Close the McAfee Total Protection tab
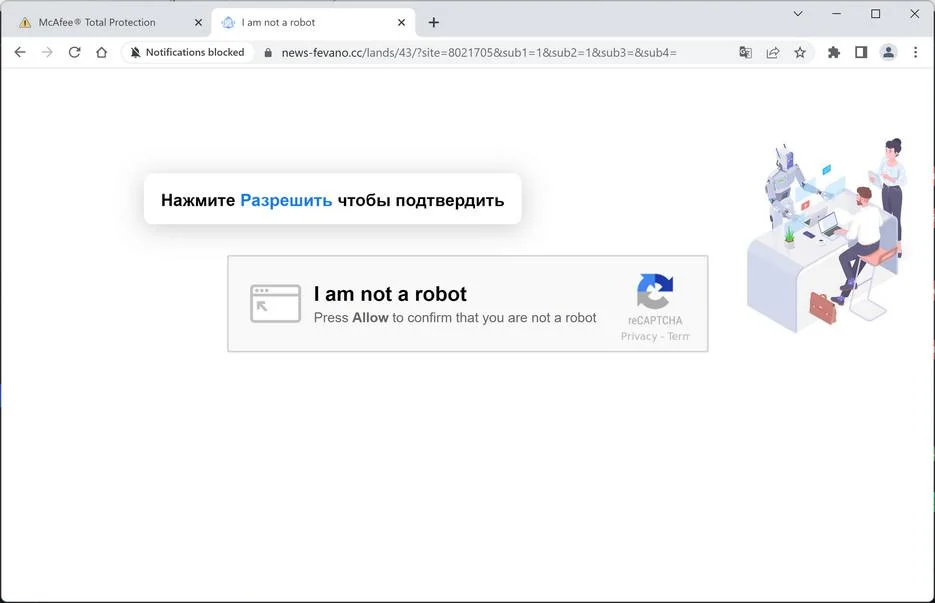This screenshot has height=603, width=935. (x=199, y=23)
